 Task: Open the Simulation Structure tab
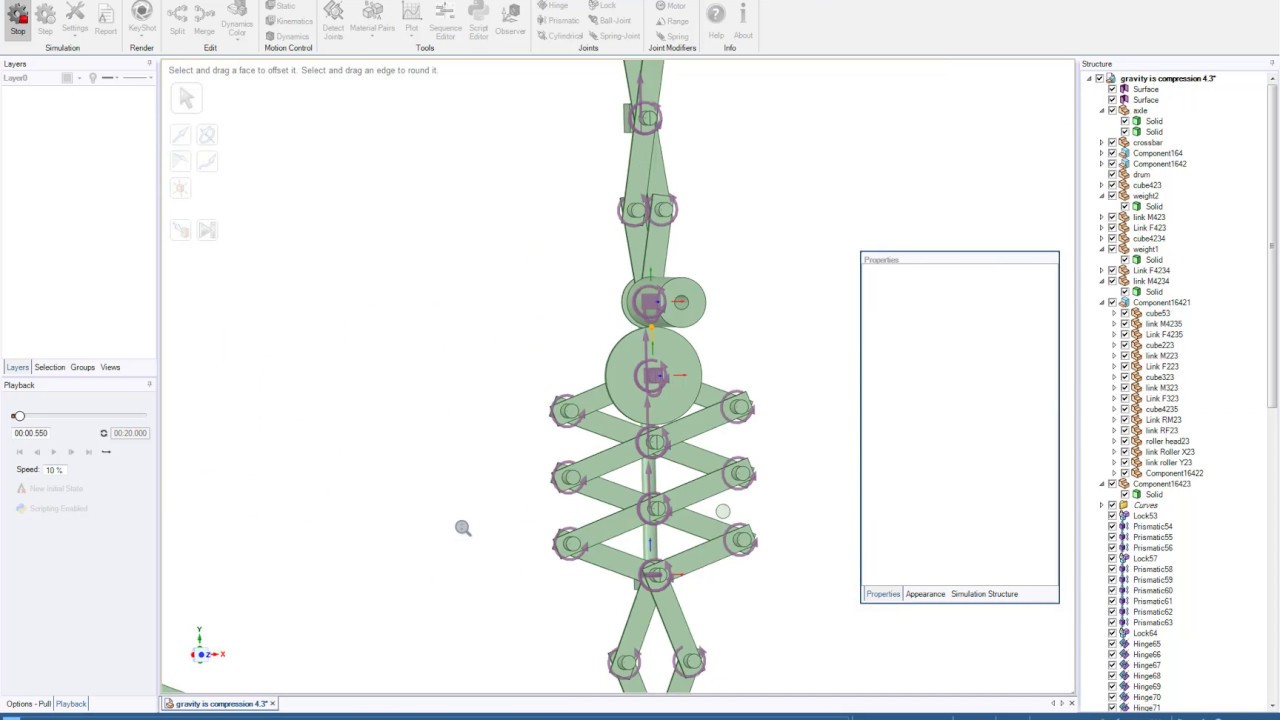click(984, 594)
